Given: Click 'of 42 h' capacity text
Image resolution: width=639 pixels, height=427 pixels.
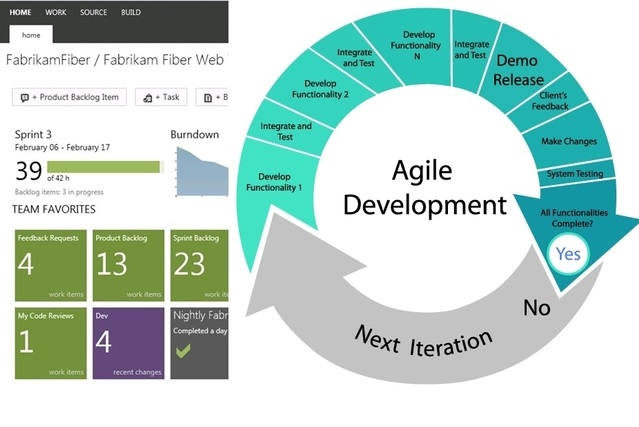Looking at the screenshot, I should (x=58, y=178).
